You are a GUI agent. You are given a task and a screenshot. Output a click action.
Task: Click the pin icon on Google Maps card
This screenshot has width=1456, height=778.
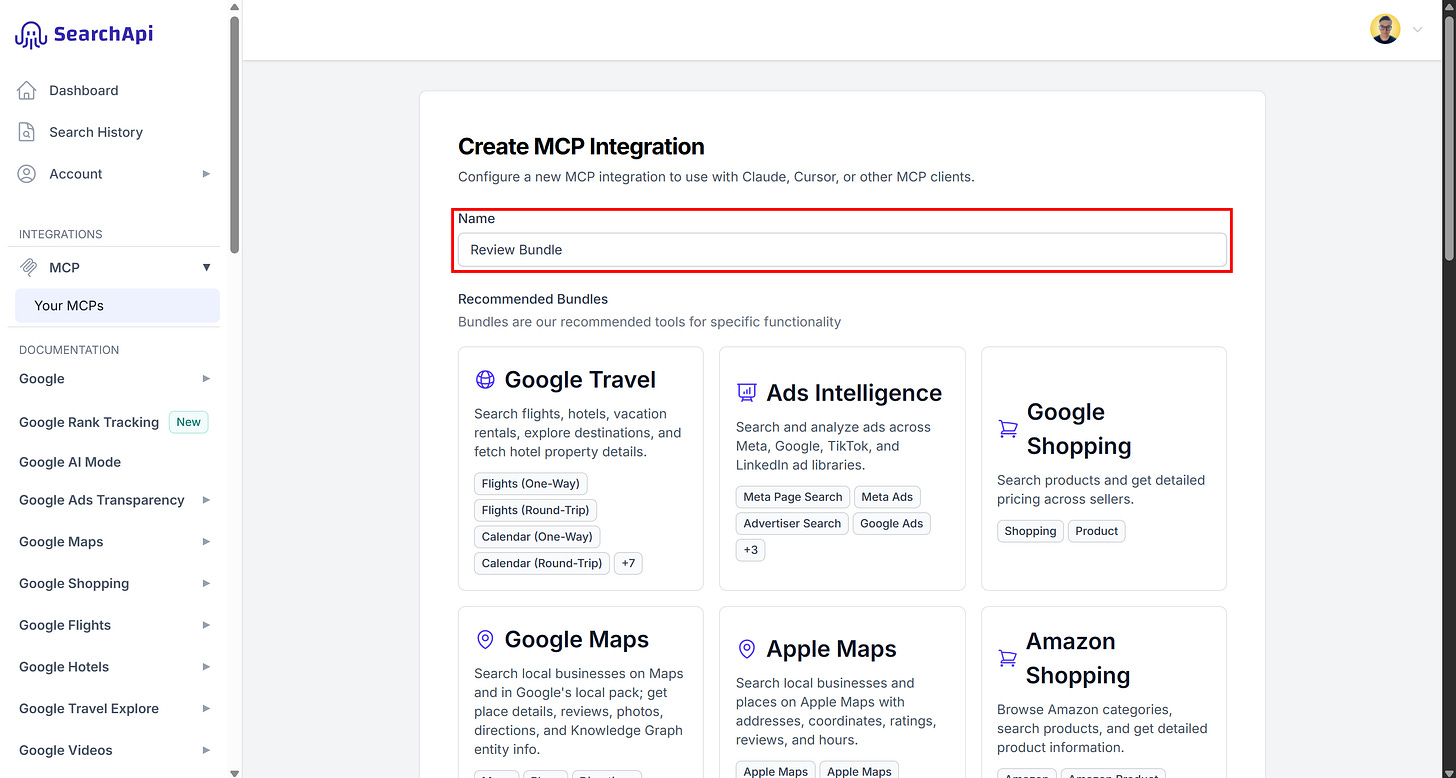(485, 640)
